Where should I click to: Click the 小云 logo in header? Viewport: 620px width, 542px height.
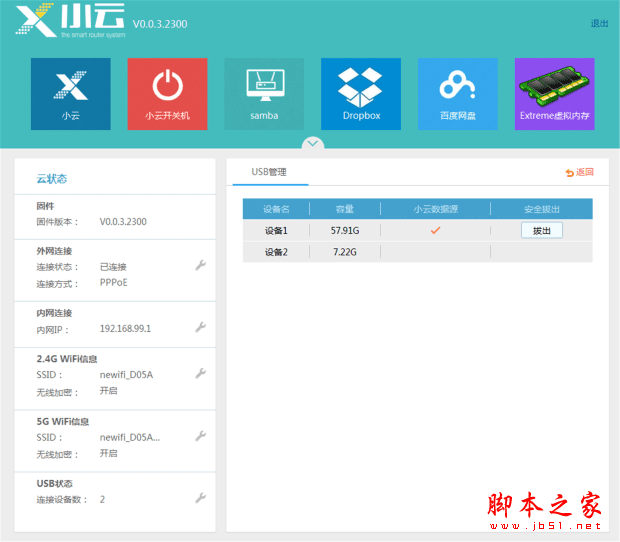tap(70, 20)
